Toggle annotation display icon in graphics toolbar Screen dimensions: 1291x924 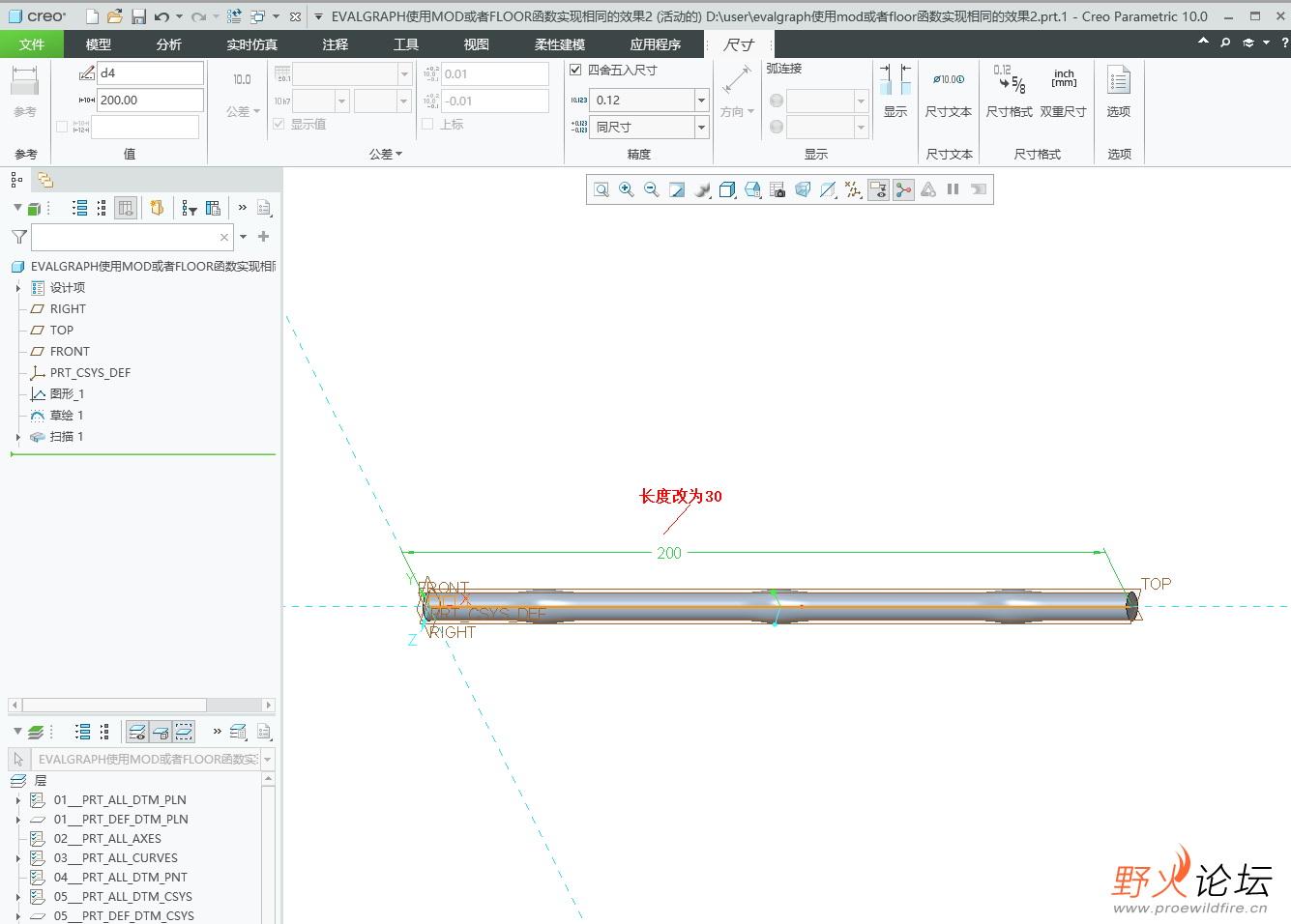pyautogui.click(x=878, y=189)
